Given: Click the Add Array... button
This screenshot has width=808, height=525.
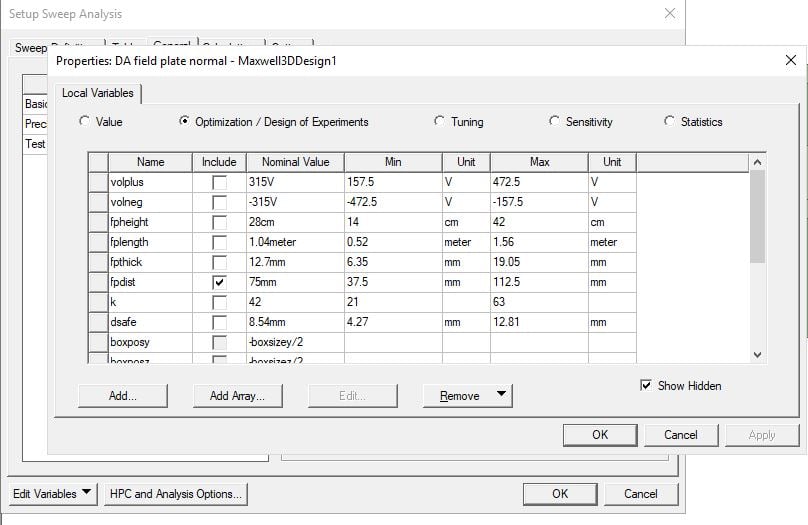Looking at the screenshot, I should [x=238, y=396].
